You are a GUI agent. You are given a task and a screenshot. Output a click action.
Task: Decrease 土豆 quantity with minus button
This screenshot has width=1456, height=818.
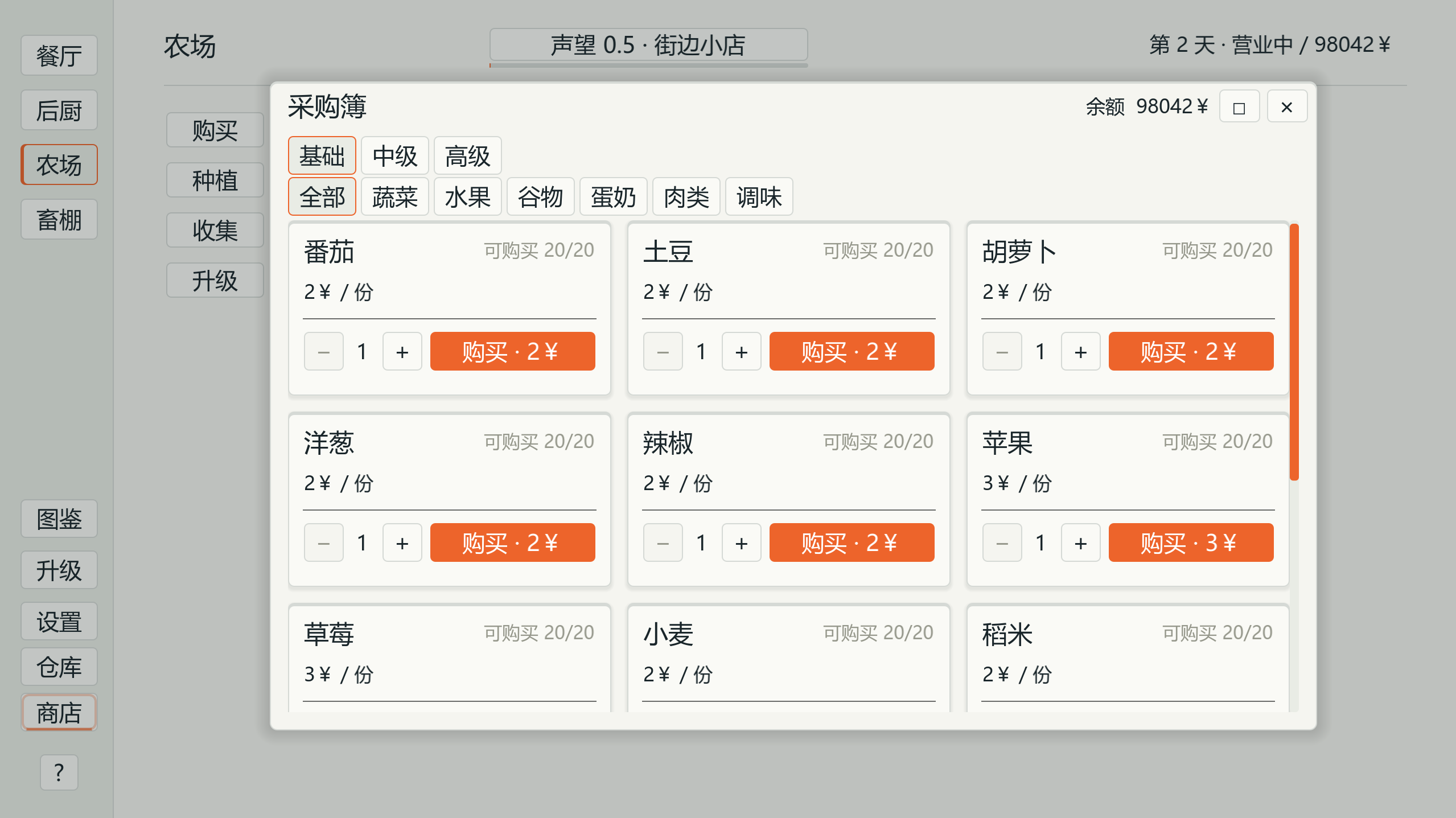[663, 352]
